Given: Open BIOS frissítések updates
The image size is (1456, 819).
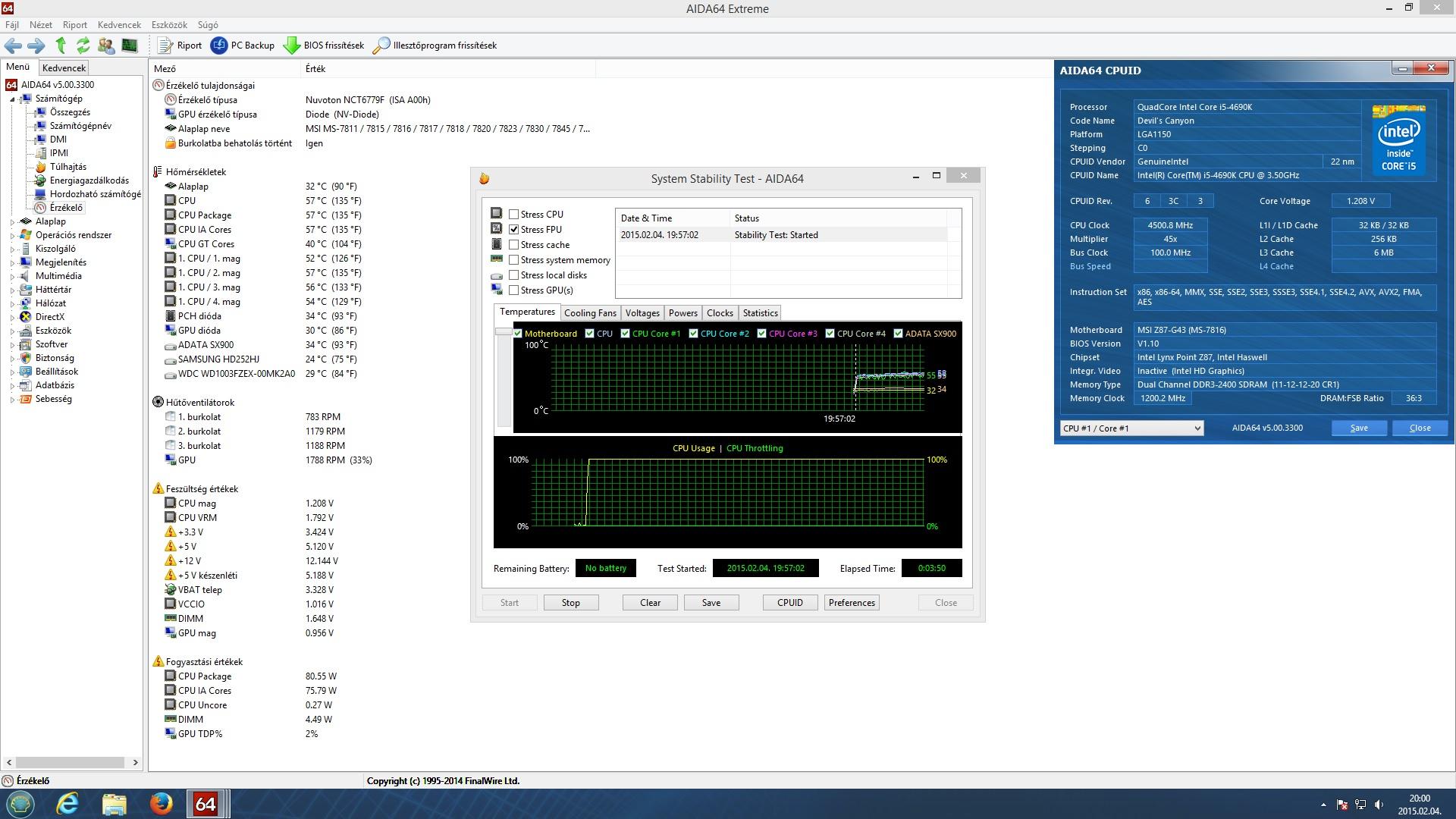Looking at the screenshot, I should (x=324, y=45).
